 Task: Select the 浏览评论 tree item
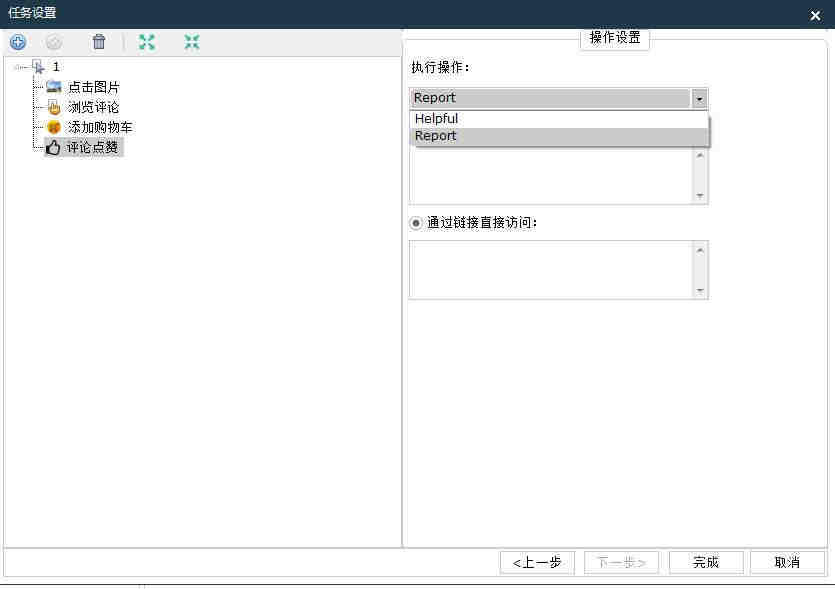pyautogui.click(x=93, y=107)
